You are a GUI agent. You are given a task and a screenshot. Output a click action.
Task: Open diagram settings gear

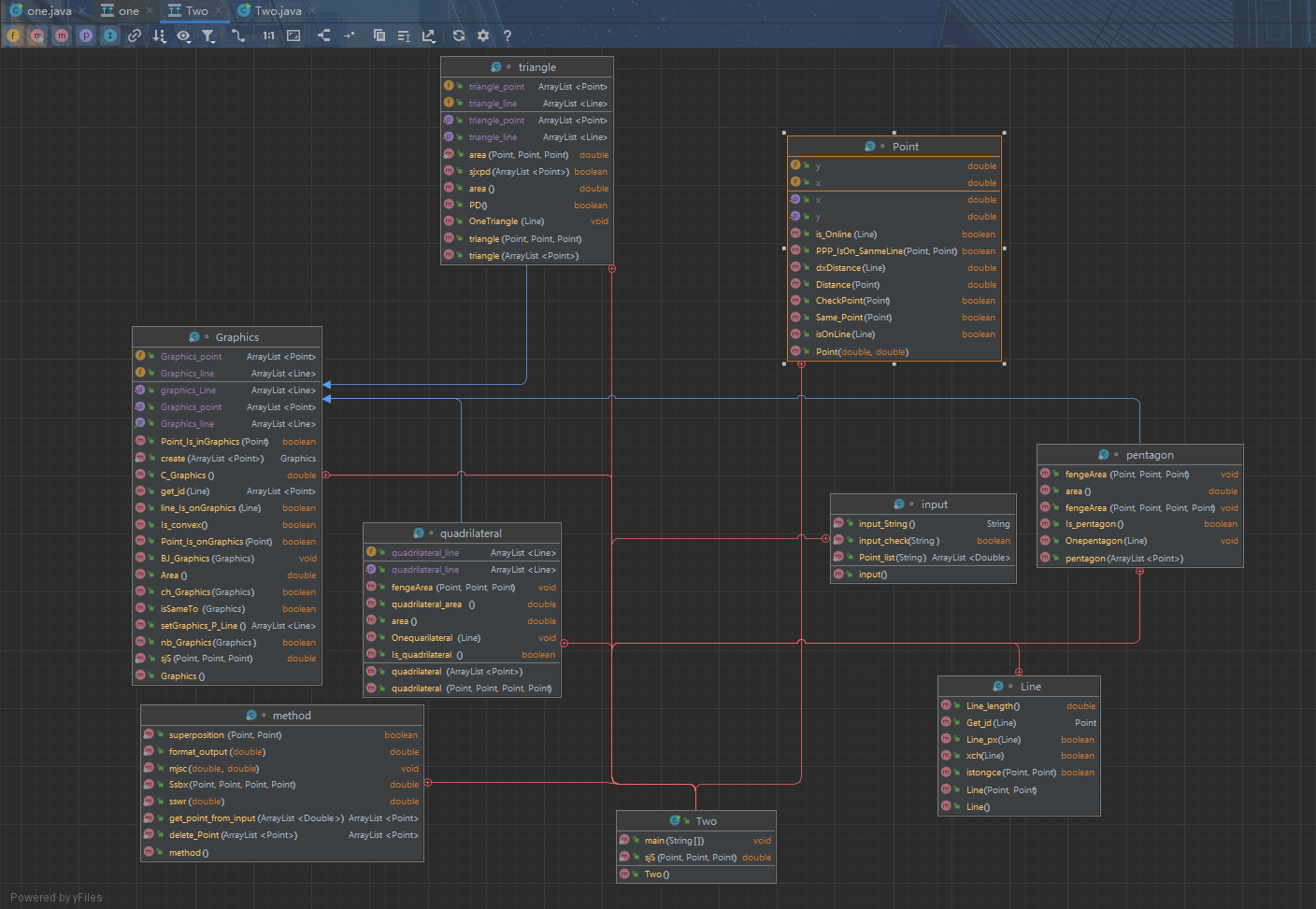(x=483, y=36)
